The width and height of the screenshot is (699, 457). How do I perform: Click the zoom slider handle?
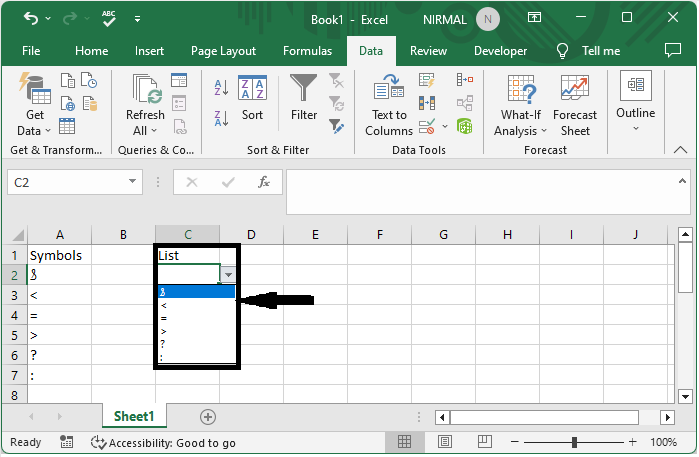point(575,442)
